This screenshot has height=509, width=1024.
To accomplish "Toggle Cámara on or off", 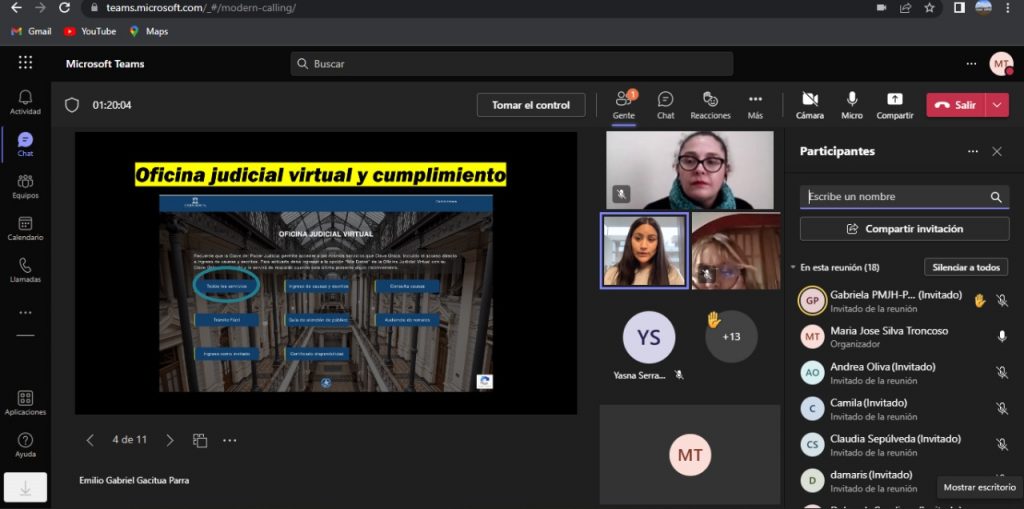I will tap(810, 105).
